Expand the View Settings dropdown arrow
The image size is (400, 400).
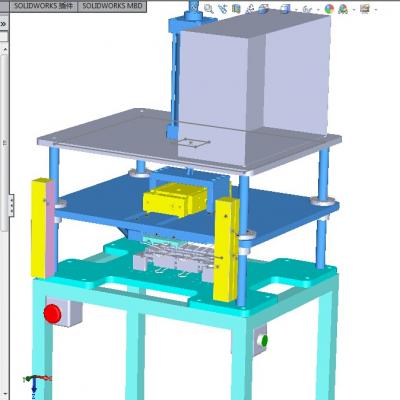pos(376,10)
